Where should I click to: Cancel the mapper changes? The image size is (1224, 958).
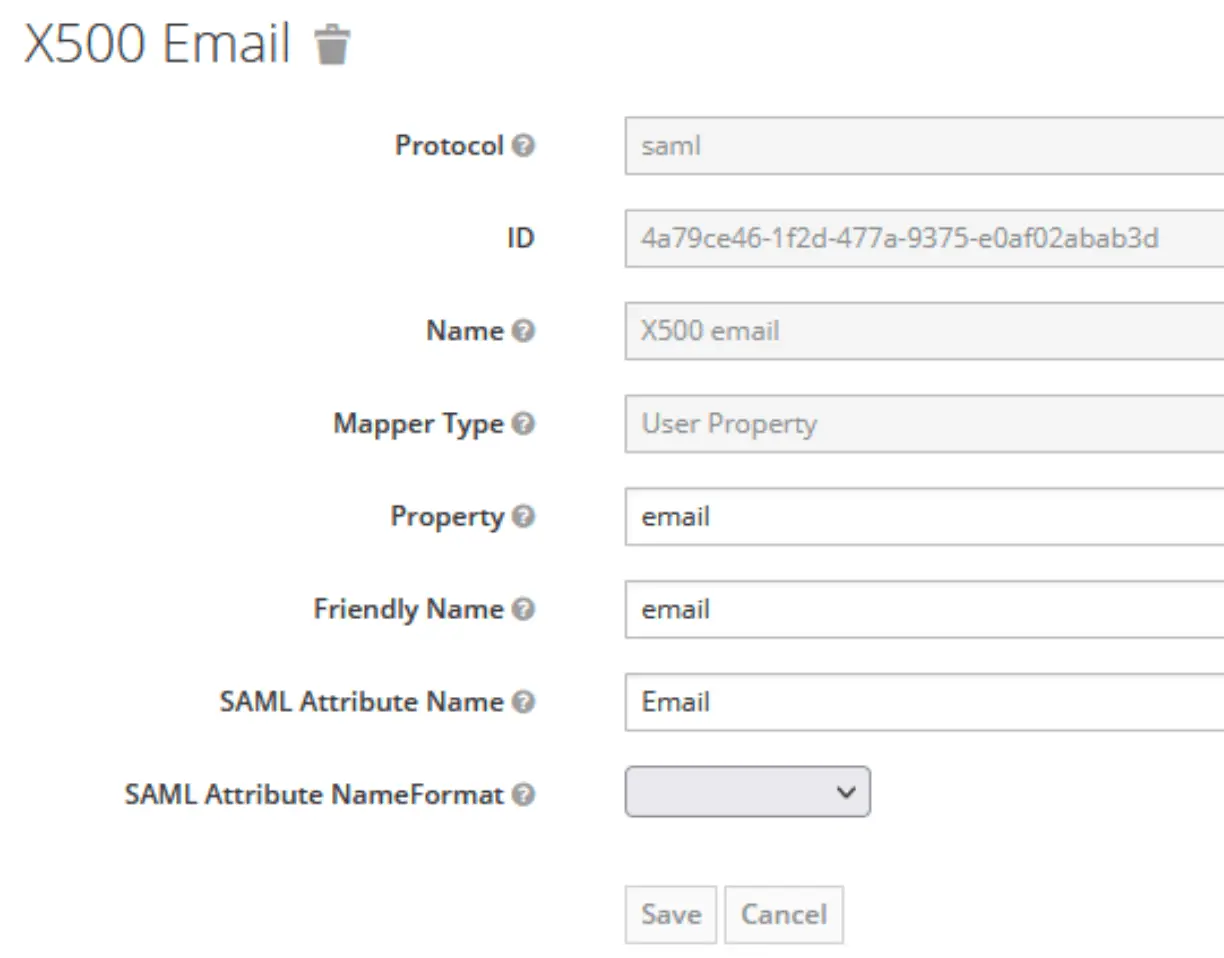[x=784, y=915]
